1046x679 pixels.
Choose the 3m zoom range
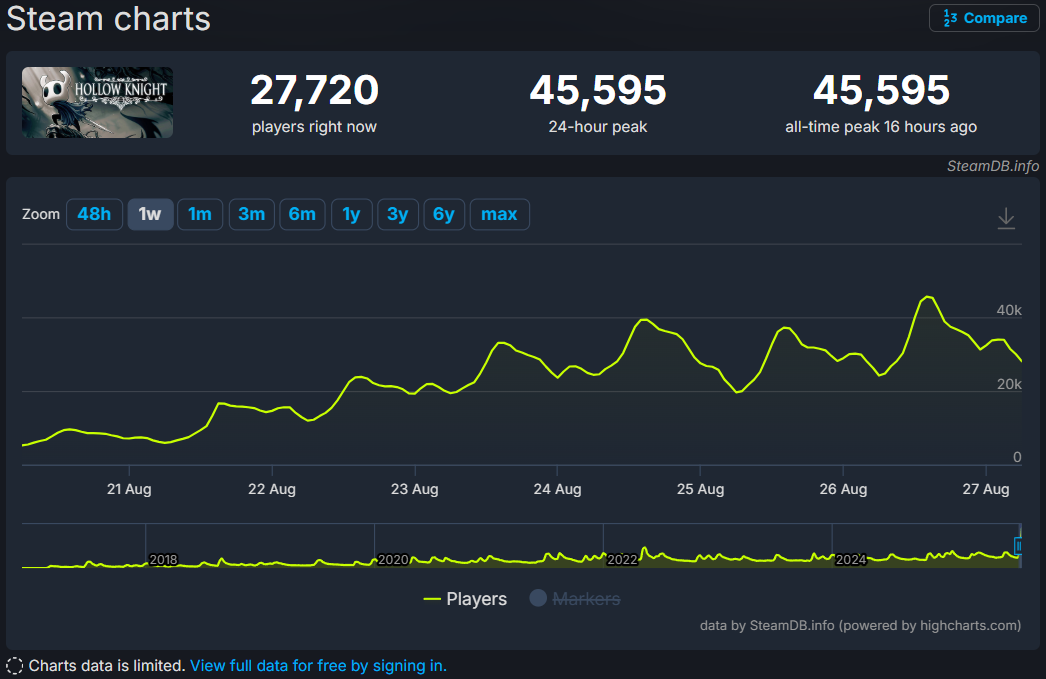coord(251,214)
